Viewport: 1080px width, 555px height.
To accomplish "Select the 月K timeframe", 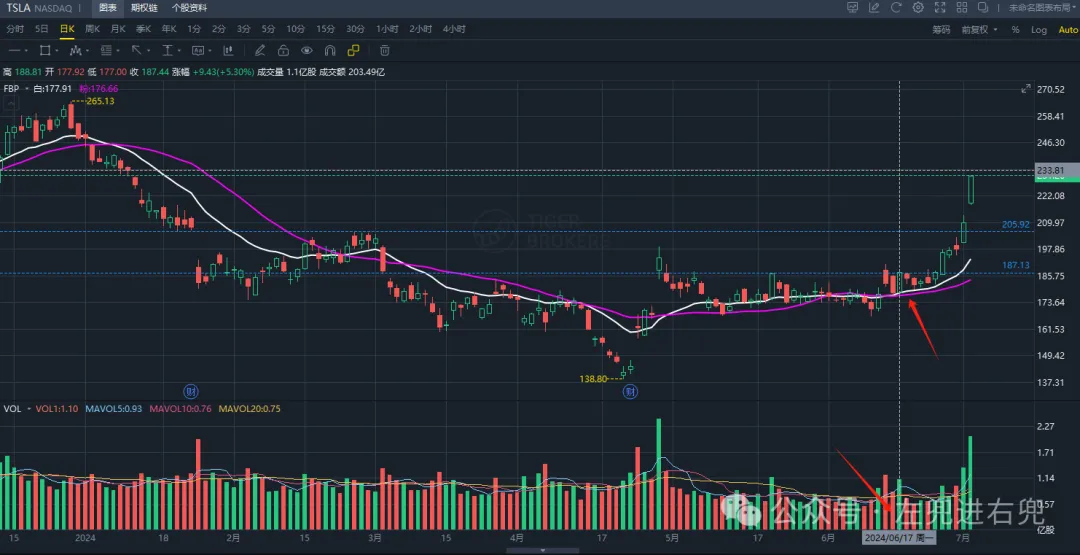I will [118, 30].
